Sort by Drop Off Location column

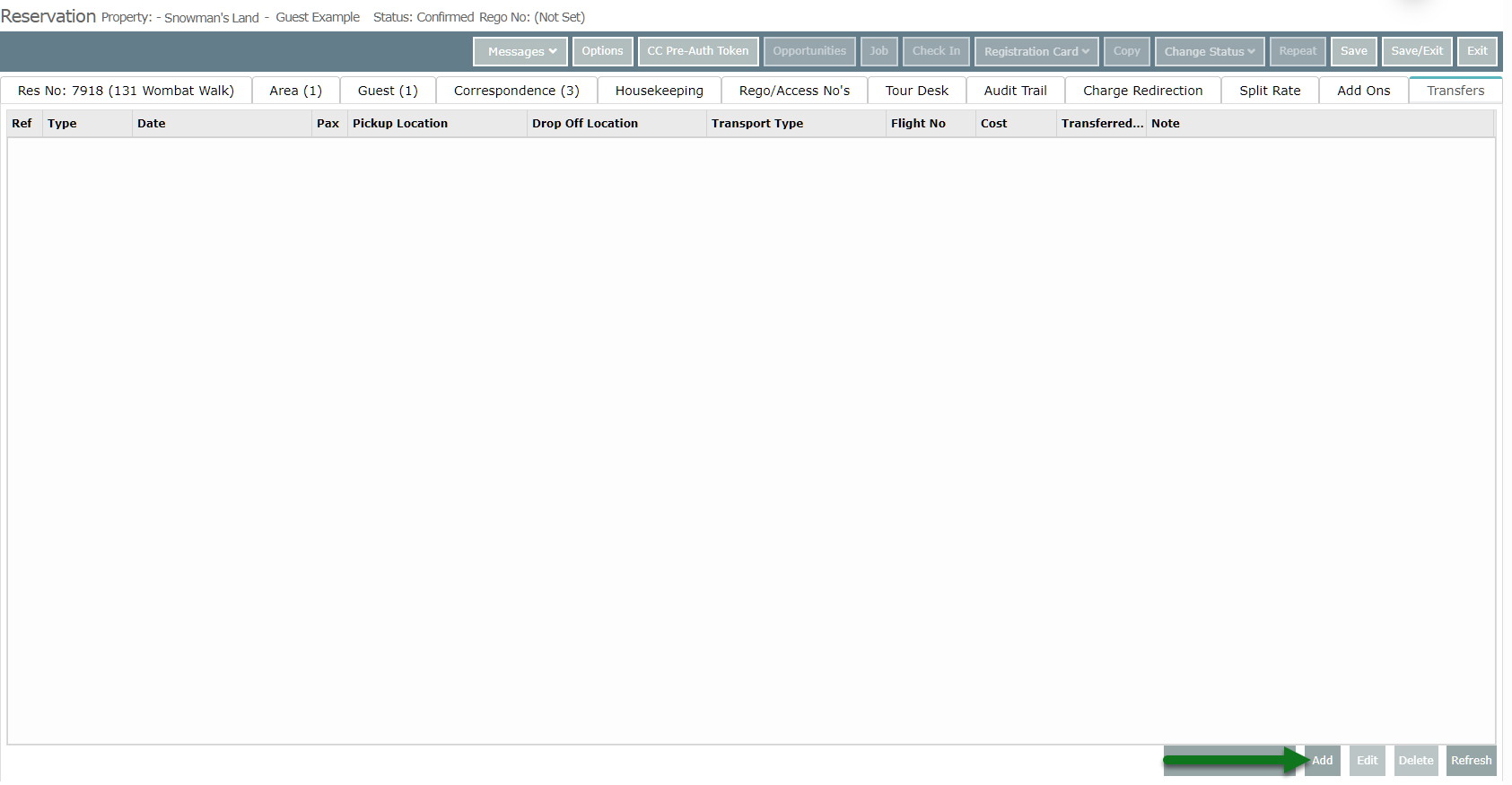pyautogui.click(x=616, y=124)
